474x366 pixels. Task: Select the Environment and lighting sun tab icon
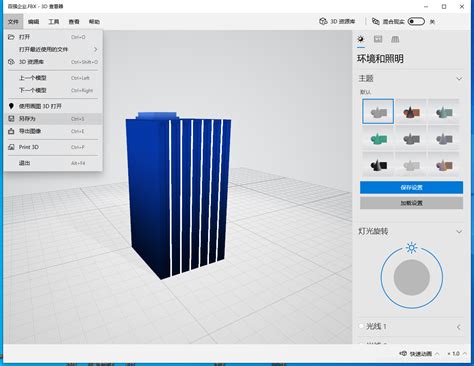pyautogui.click(x=361, y=39)
